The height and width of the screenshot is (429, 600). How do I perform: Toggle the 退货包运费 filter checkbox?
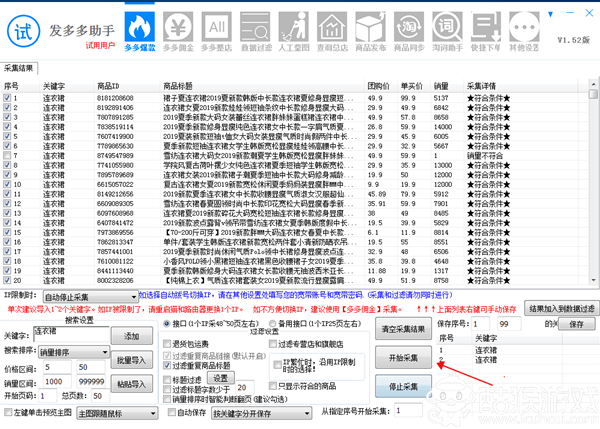tap(167, 343)
